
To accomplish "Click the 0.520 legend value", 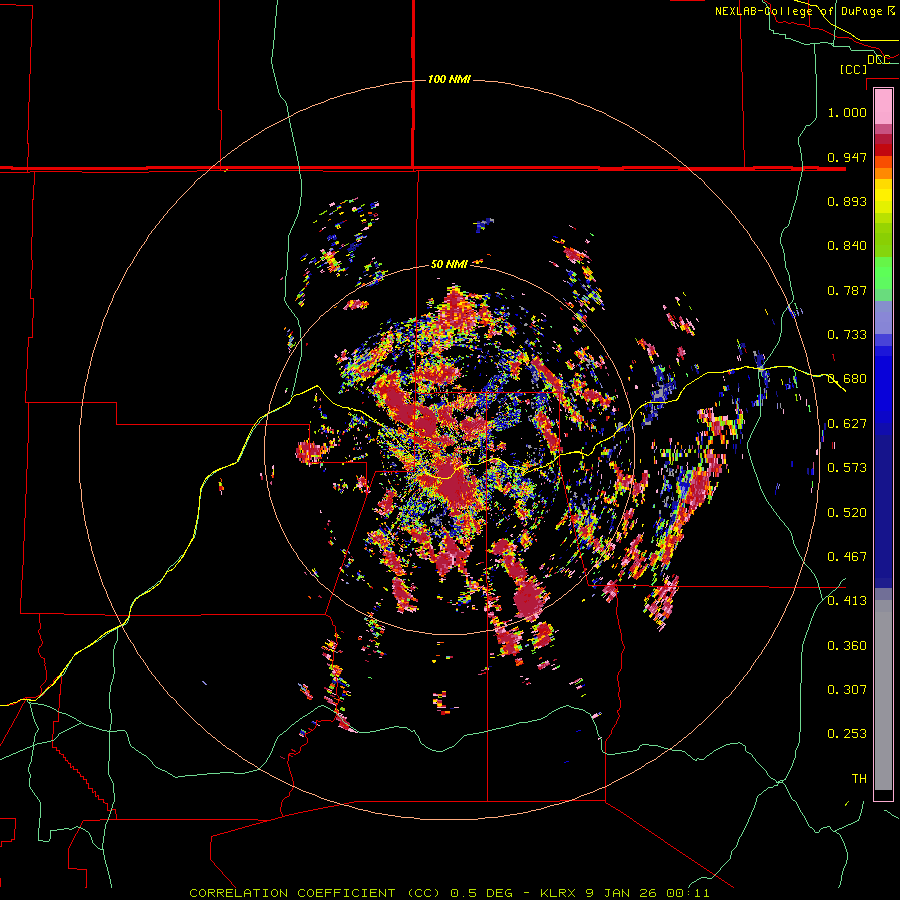I will (x=847, y=513).
